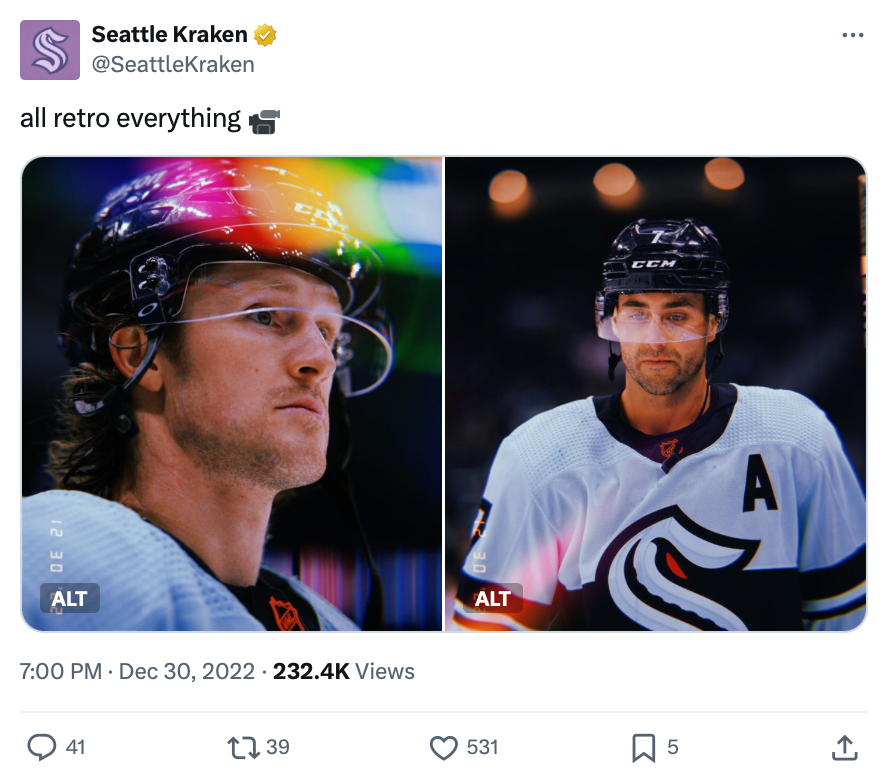Open the @SeattleKraken handle link
This screenshot has height=778, width=890.
[x=173, y=65]
